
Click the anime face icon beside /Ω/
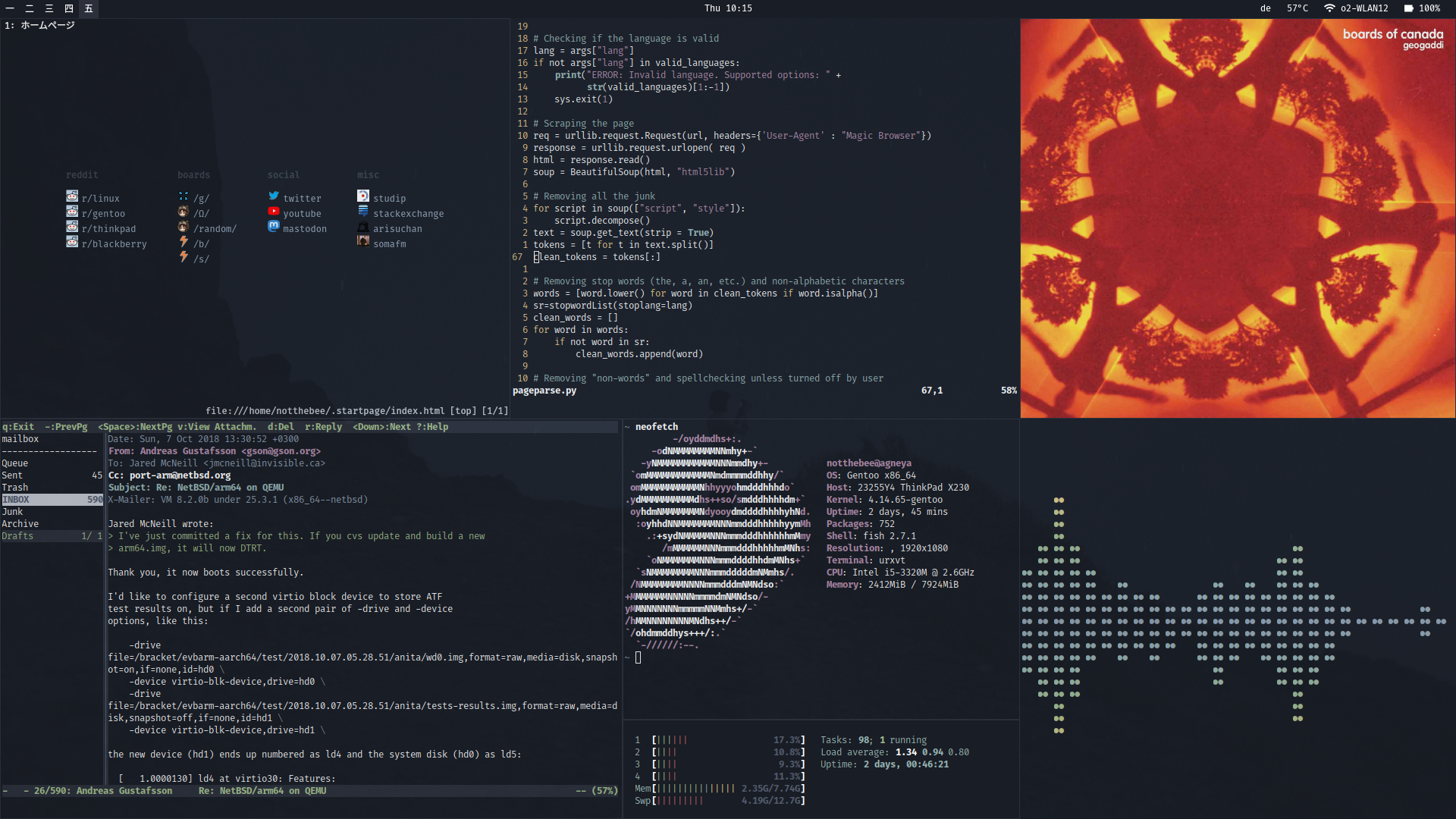[x=184, y=212]
